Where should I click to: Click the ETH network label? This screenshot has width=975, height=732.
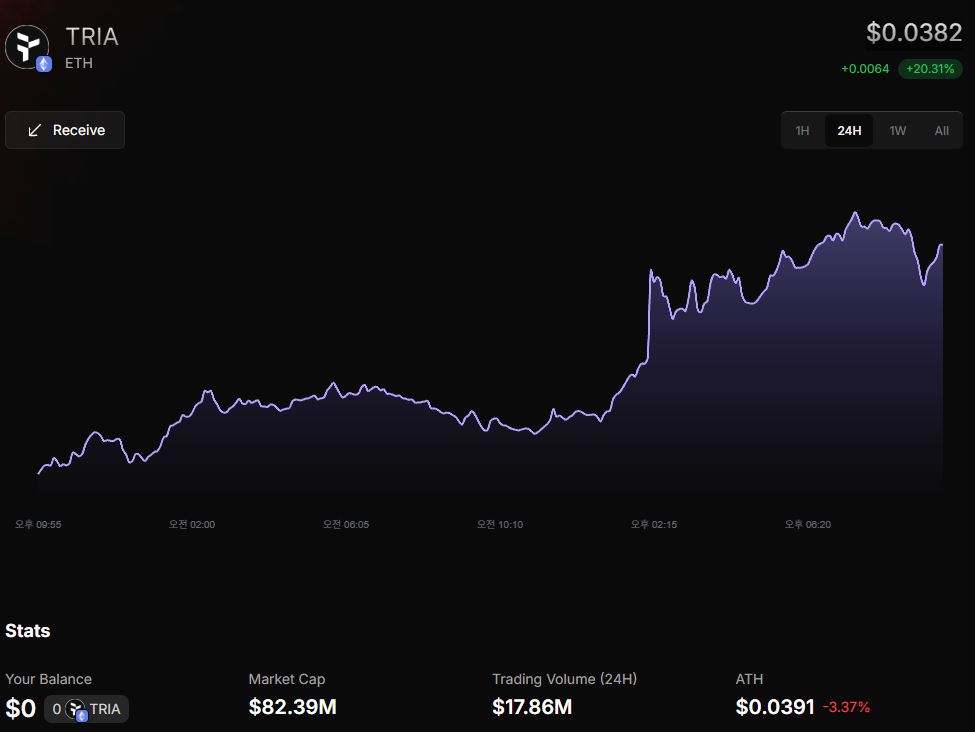click(79, 63)
